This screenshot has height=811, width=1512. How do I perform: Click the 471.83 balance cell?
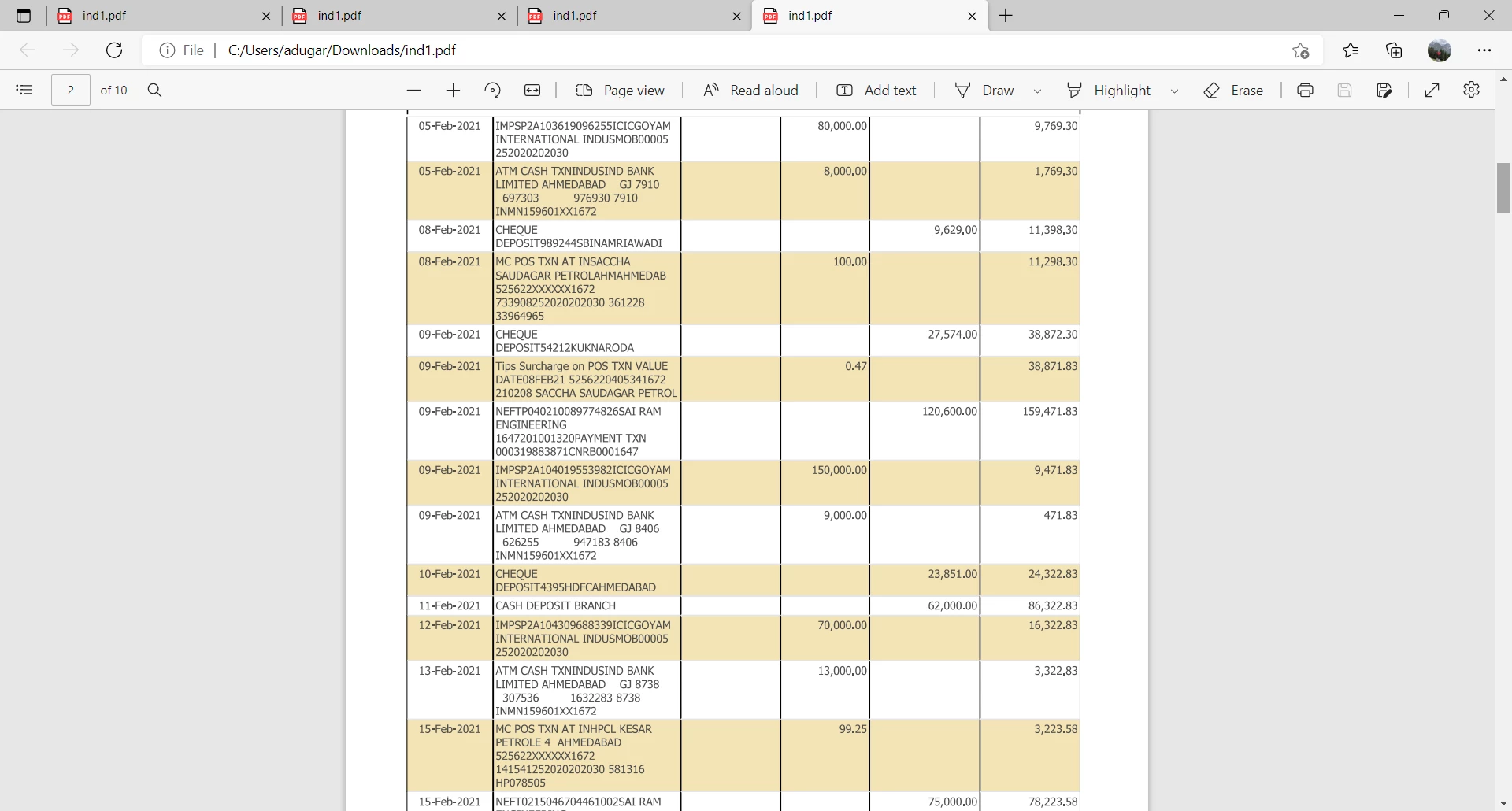[x=1061, y=516]
